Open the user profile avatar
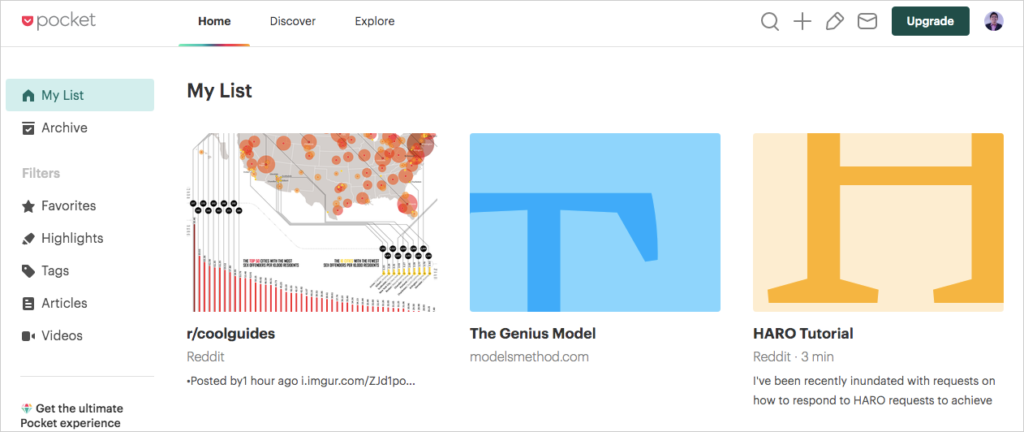 pos(994,22)
